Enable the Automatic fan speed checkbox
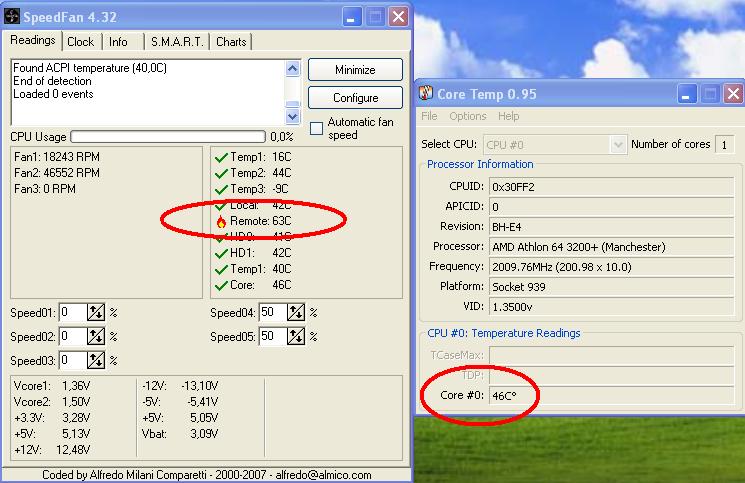The height and width of the screenshot is (483, 745). point(316,128)
